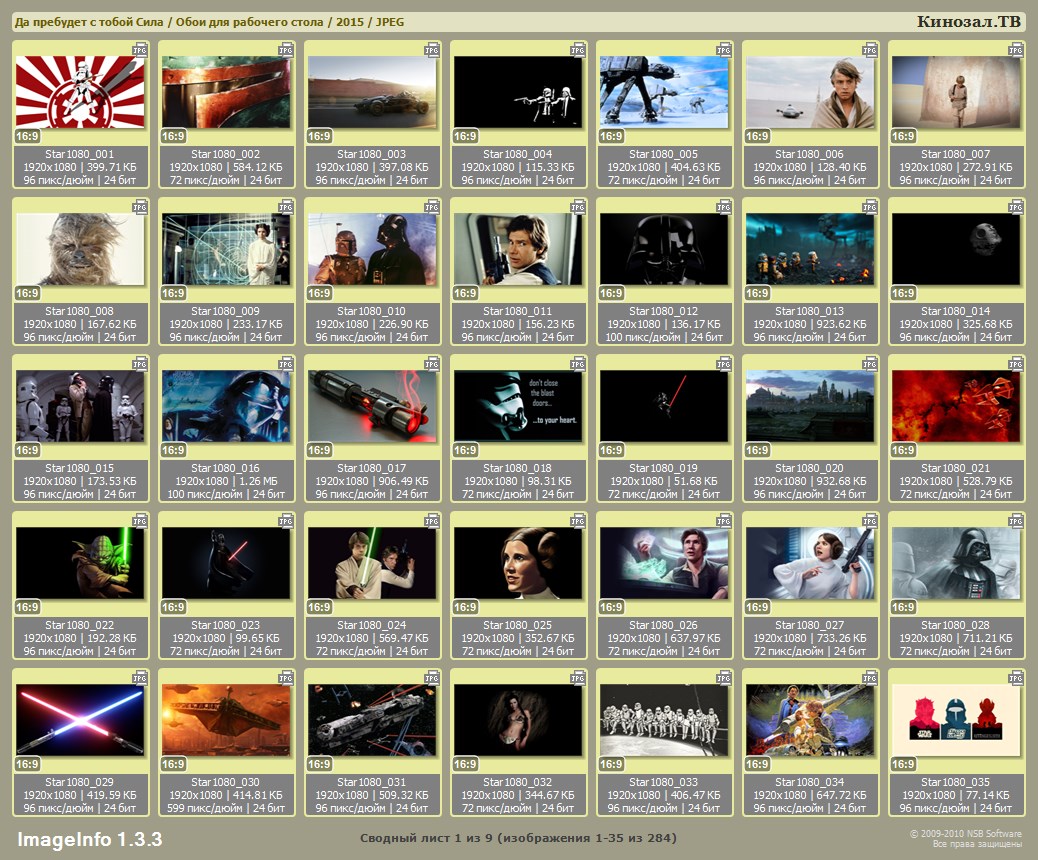
Task: Open the AT-AT snow thumbnail Star1080_005
Action: [x=664, y=91]
